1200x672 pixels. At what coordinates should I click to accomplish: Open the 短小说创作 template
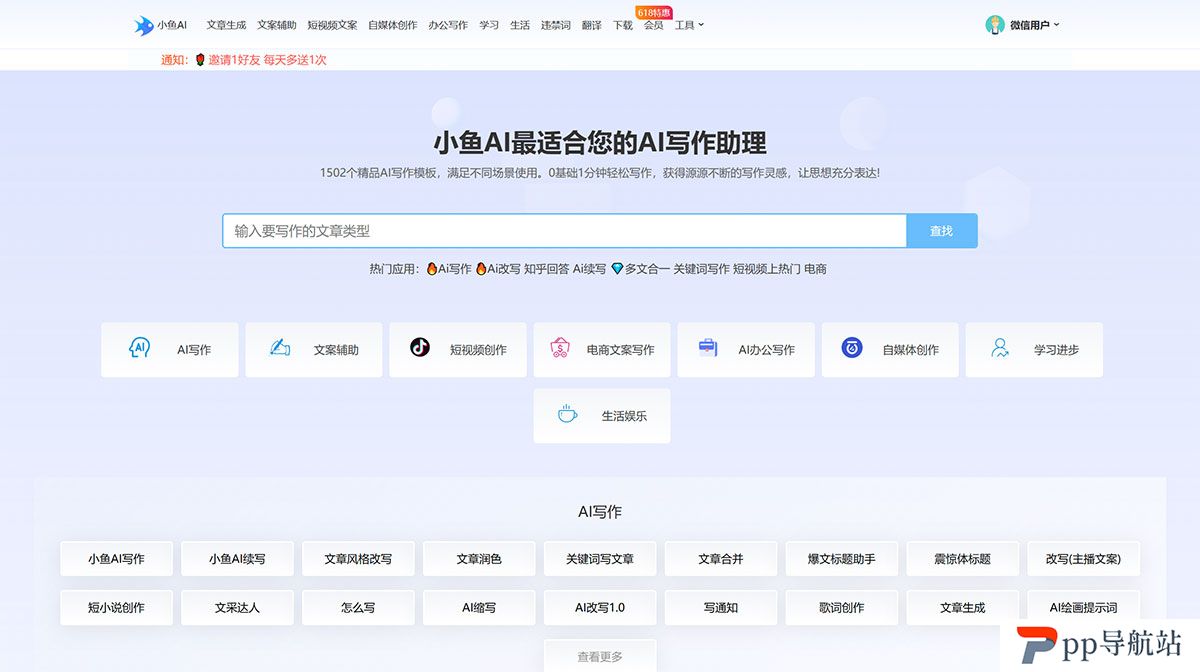(116, 607)
